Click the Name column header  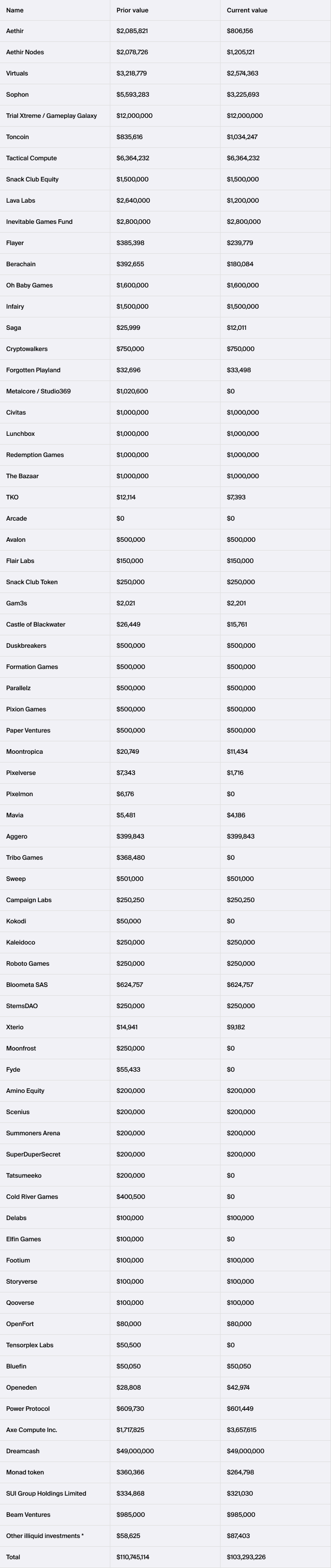click(x=14, y=10)
